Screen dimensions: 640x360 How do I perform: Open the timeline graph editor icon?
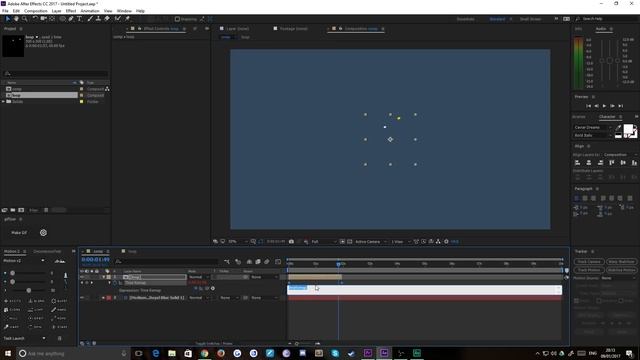(x=278, y=262)
